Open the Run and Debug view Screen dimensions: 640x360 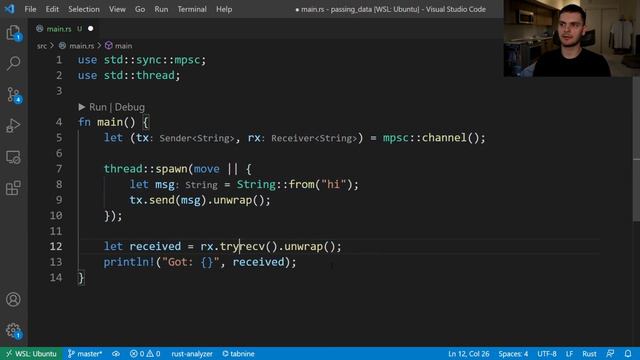pos(13,126)
